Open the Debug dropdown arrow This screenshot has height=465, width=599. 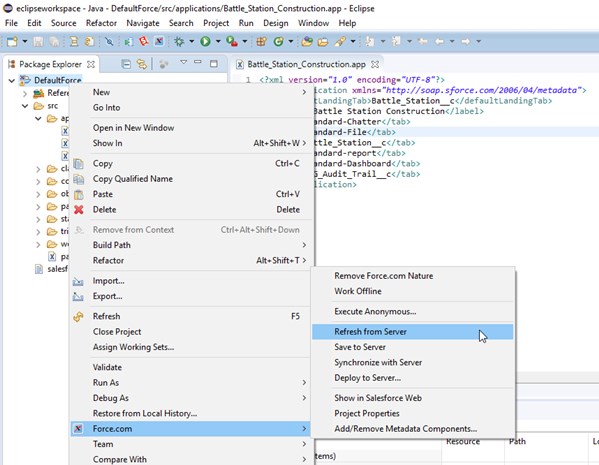click(x=191, y=41)
